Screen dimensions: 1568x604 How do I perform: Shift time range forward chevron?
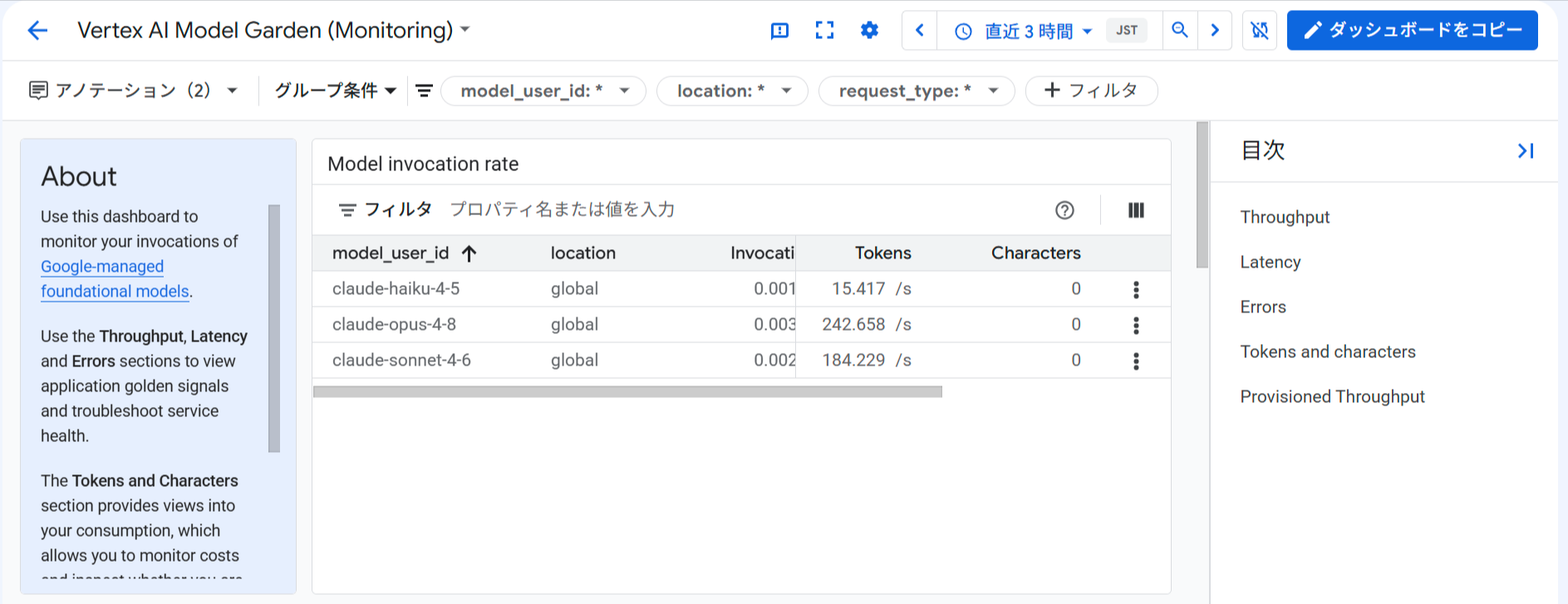point(1215,31)
